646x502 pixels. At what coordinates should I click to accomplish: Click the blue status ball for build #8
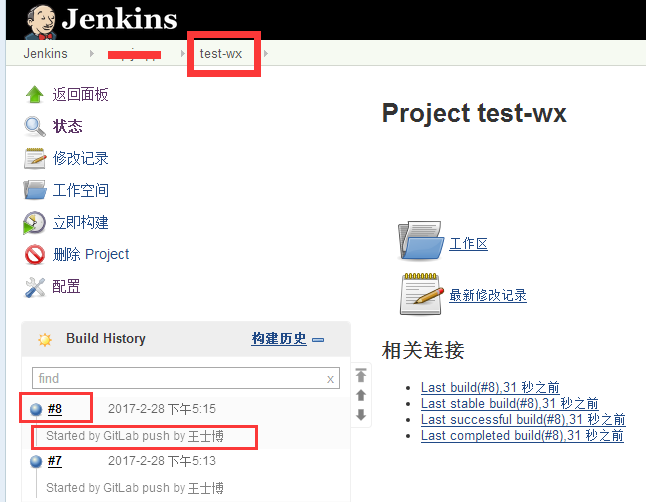pyautogui.click(x=36, y=409)
